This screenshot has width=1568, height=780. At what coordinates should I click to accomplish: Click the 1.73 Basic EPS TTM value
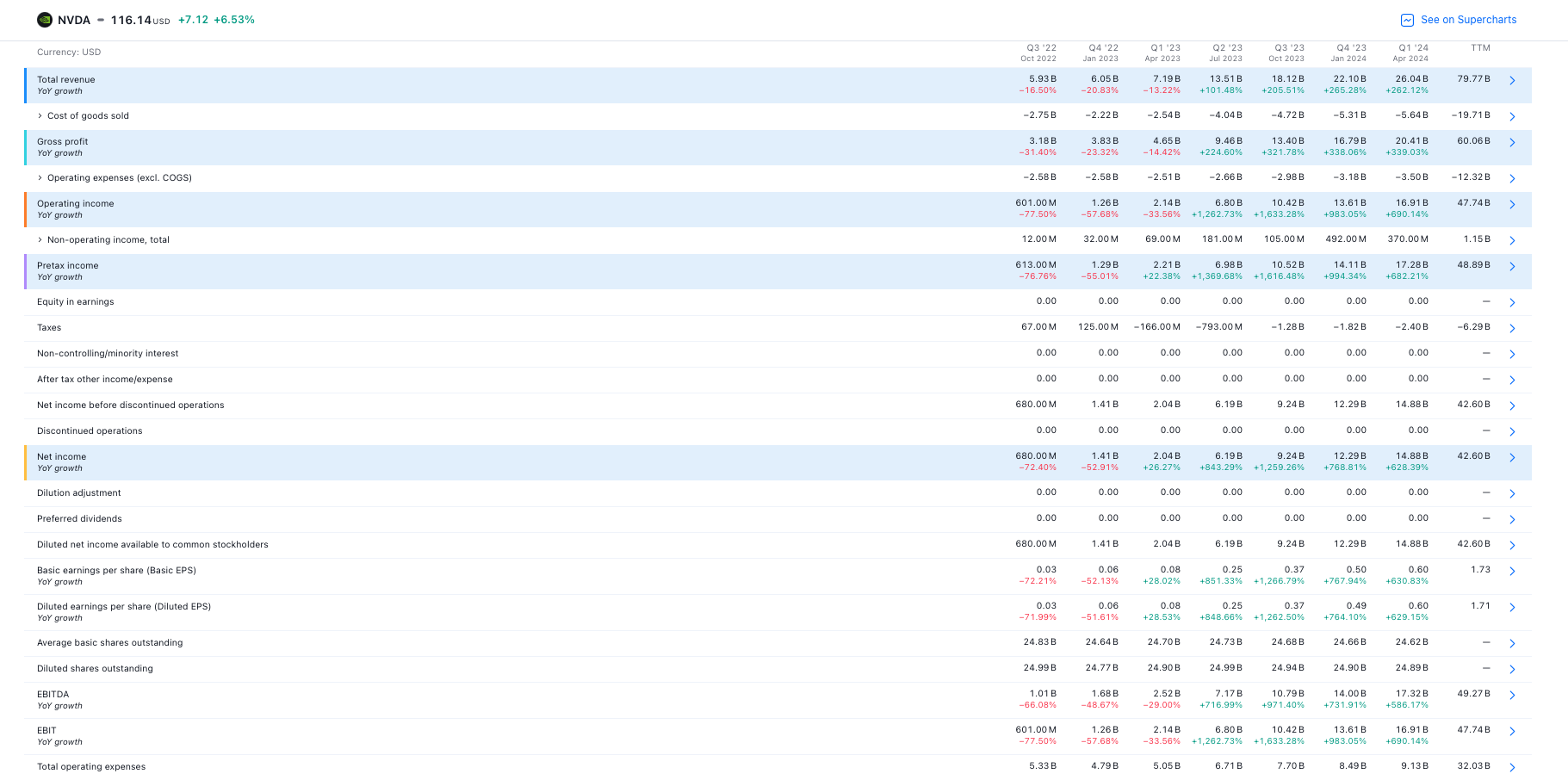coord(1481,570)
